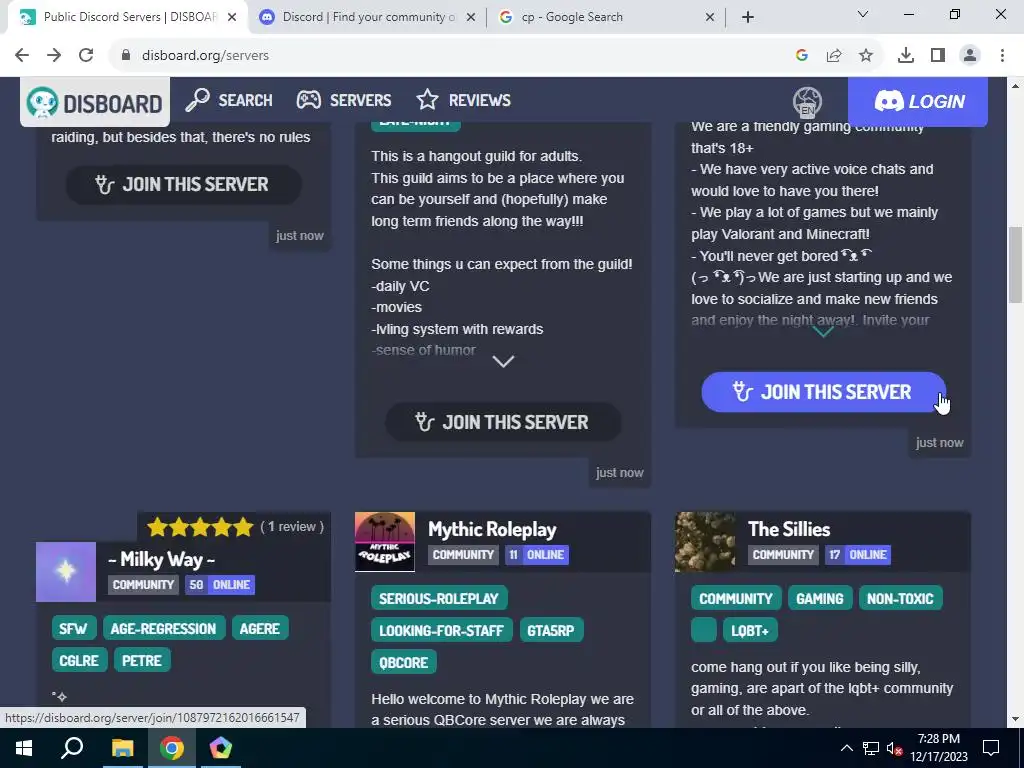Open a new browser tab
Screen dimensions: 1024x768
pyautogui.click(x=748, y=17)
